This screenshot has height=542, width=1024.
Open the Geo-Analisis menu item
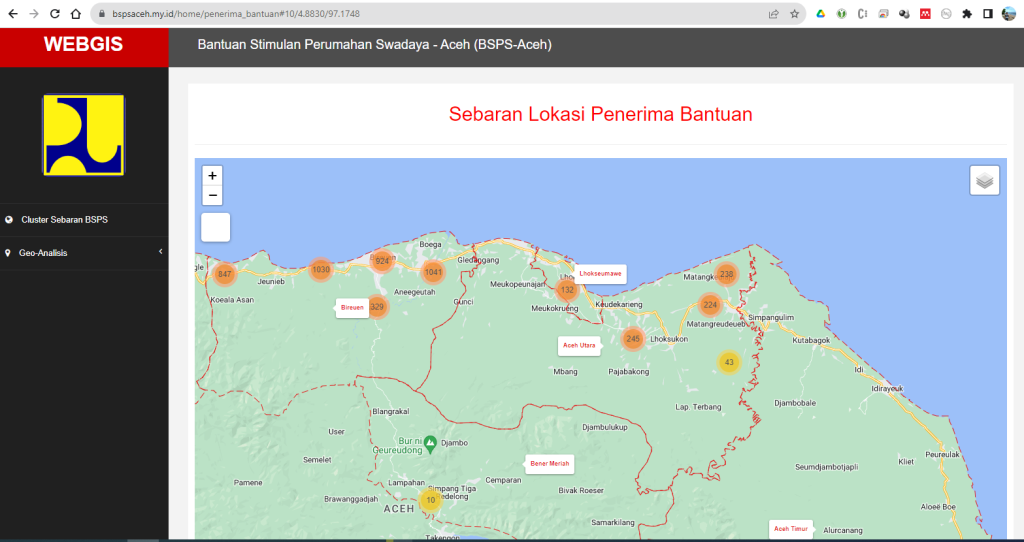(43, 253)
